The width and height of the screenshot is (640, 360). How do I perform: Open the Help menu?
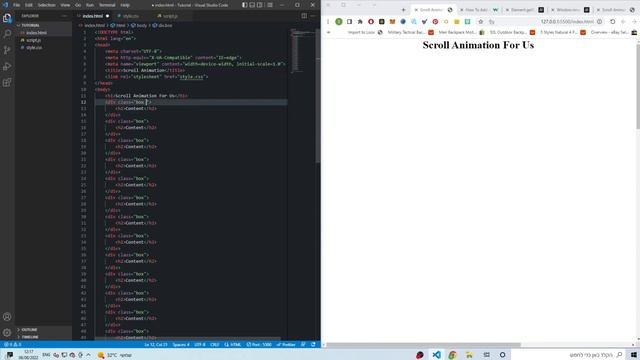(125, 5)
